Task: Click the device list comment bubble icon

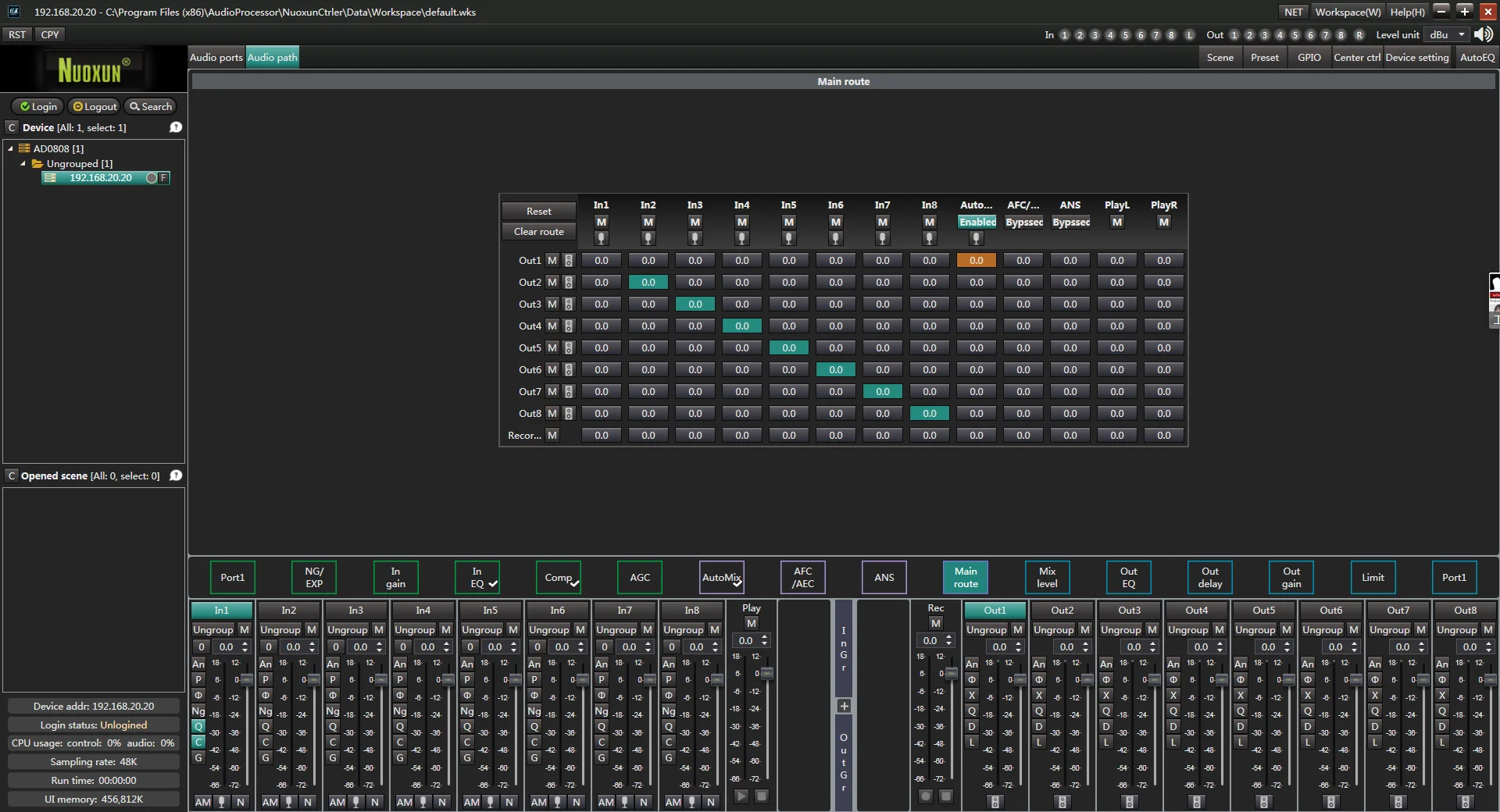Action: pos(176,127)
